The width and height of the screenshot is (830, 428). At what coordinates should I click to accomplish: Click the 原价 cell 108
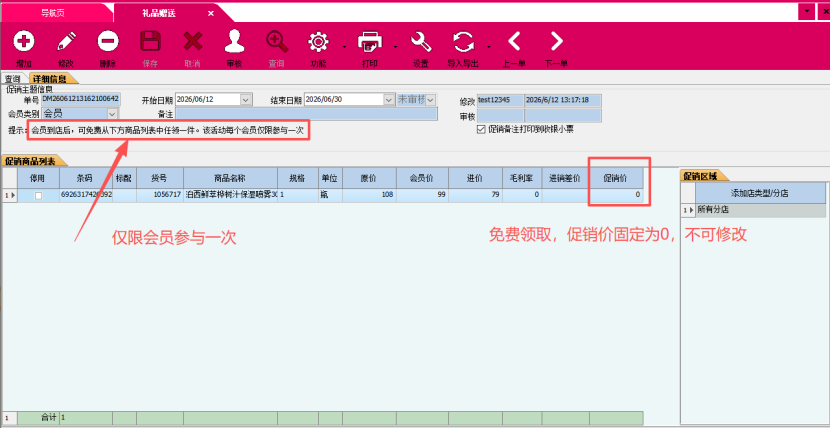tap(368, 196)
